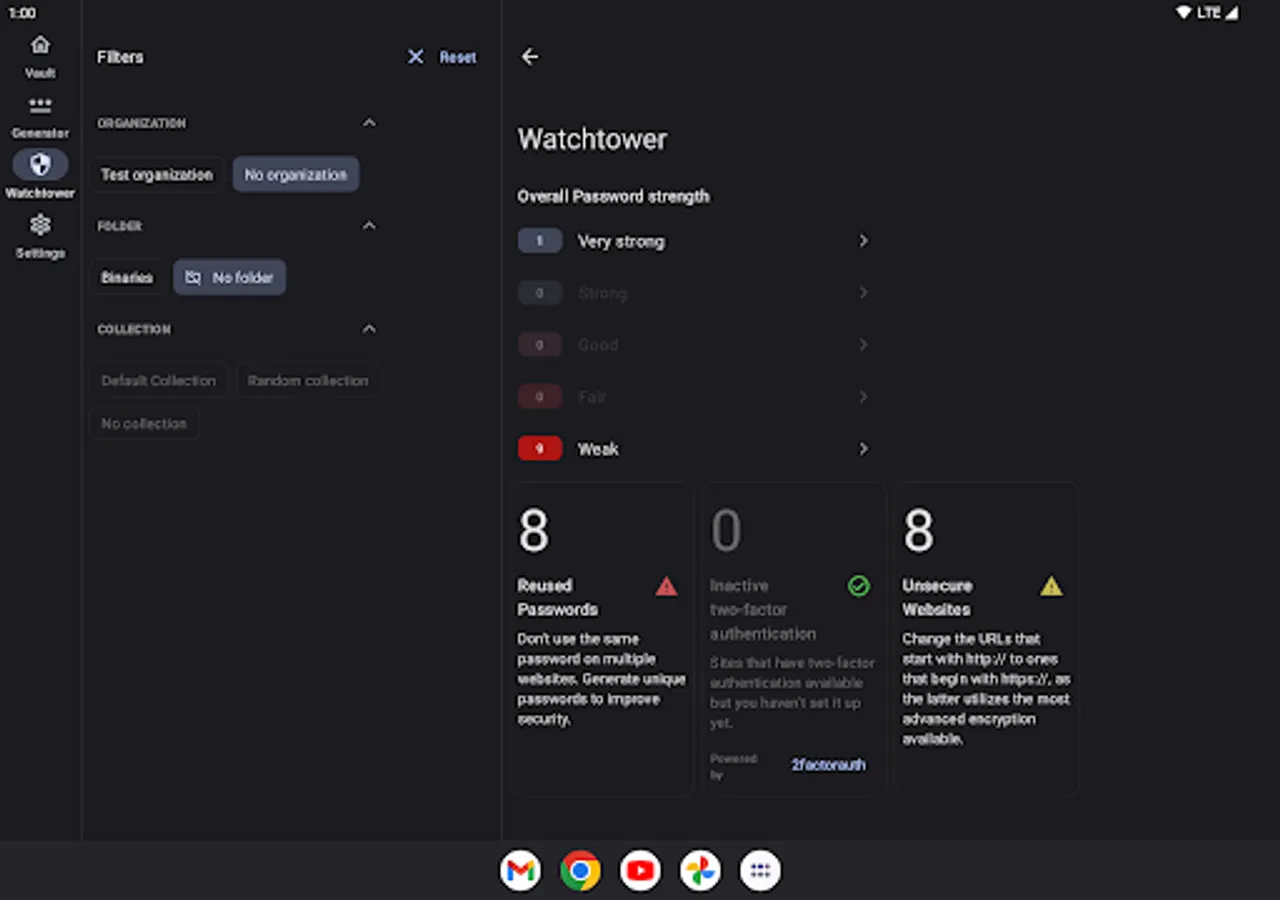The image size is (1280, 900).
Task: Launch Chrome from the taskbar
Action: [580, 871]
